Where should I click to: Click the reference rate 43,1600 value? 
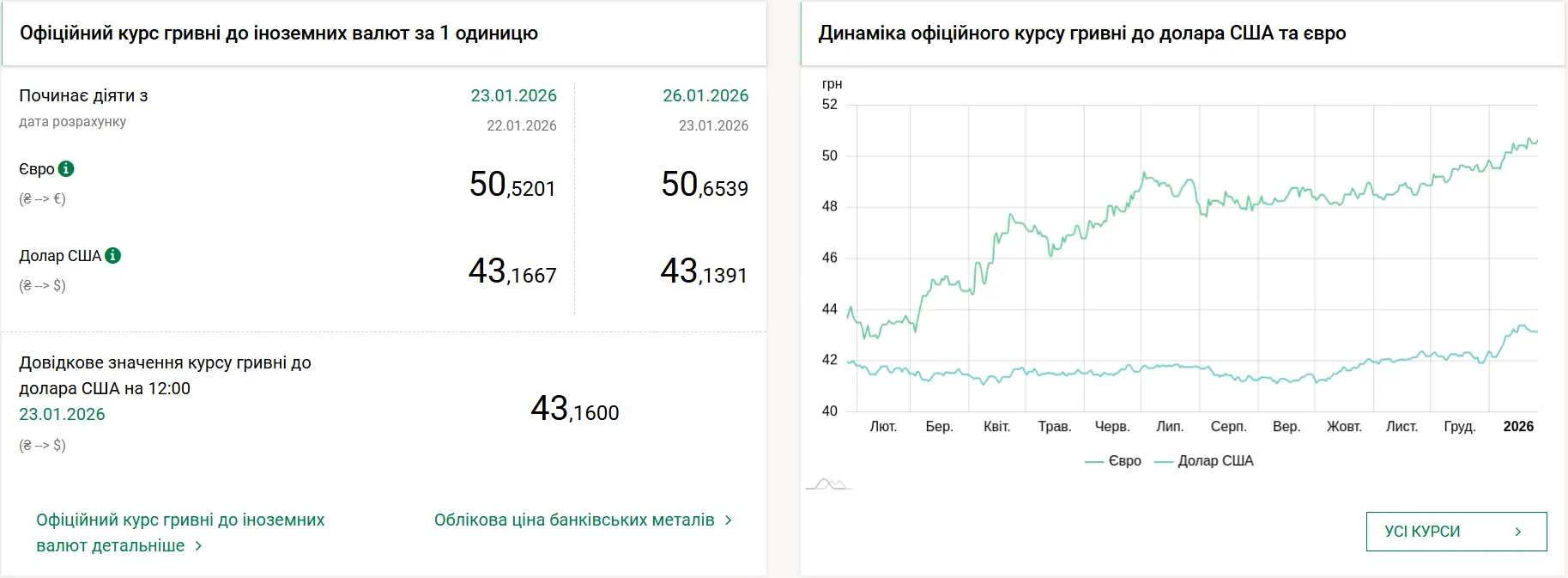(x=574, y=409)
